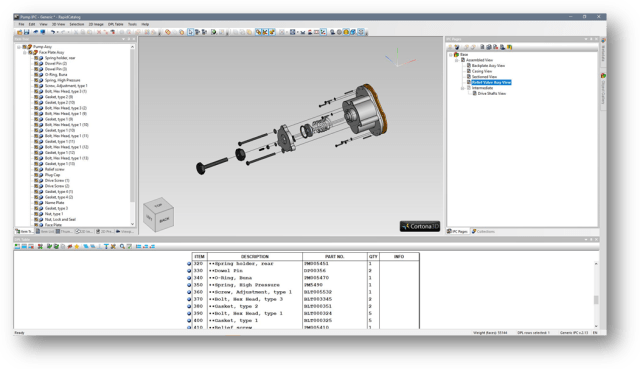Open the Selection menu
Image resolution: width=640 pixels, height=369 pixels.
point(77,24)
